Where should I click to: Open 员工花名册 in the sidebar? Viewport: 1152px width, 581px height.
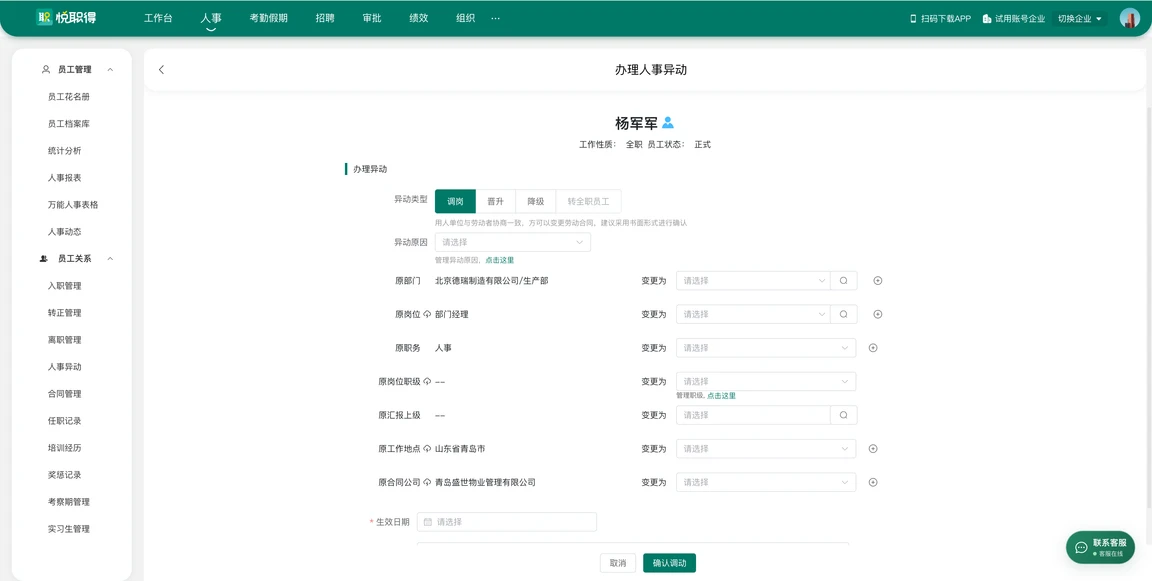click(69, 97)
